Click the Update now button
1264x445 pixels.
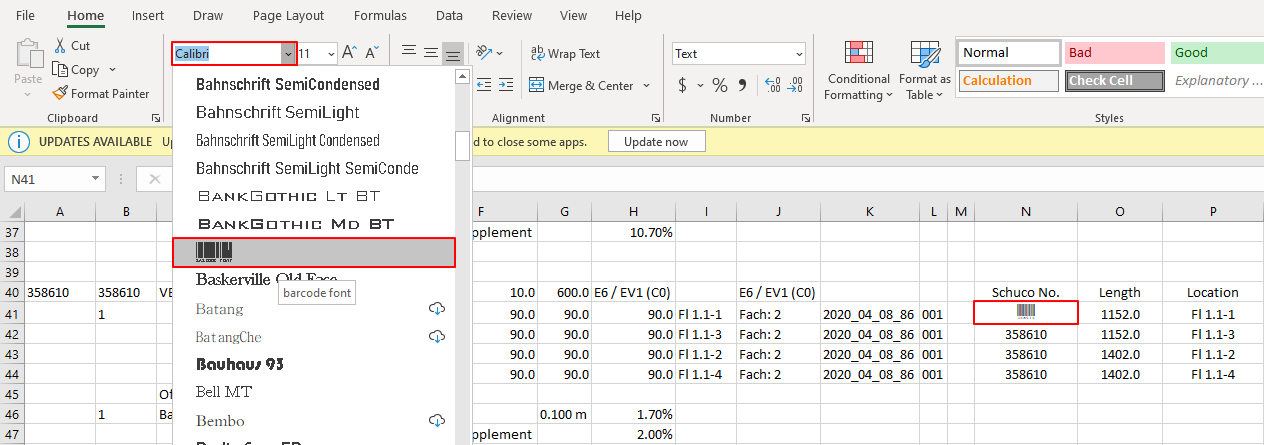click(656, 141)
